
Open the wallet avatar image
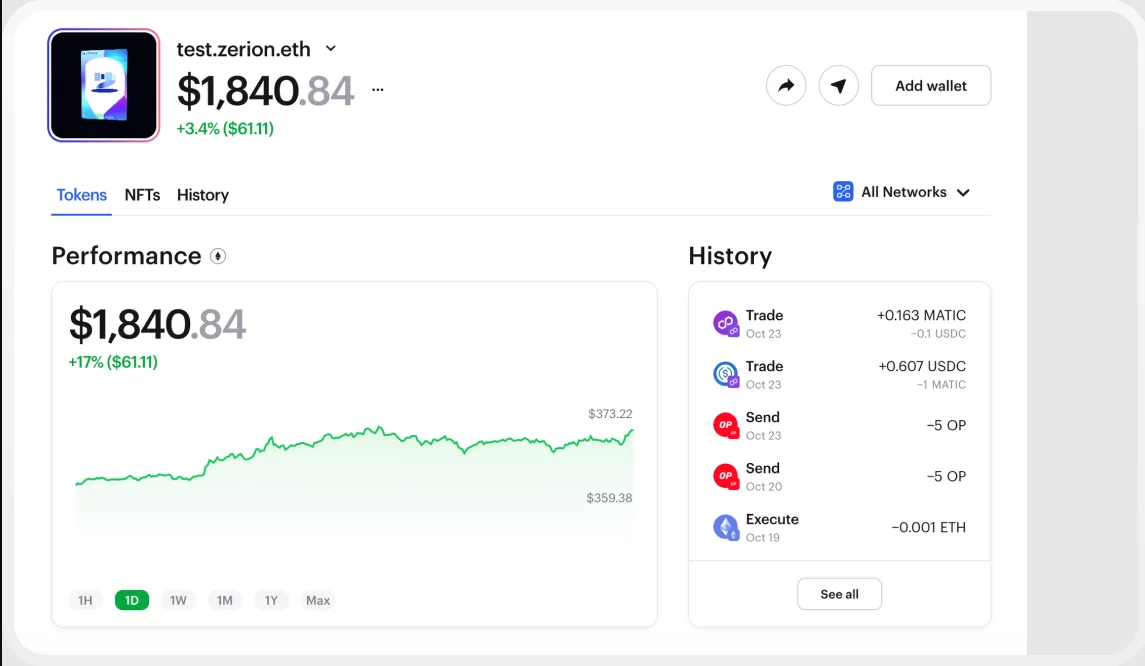point(104,85)
